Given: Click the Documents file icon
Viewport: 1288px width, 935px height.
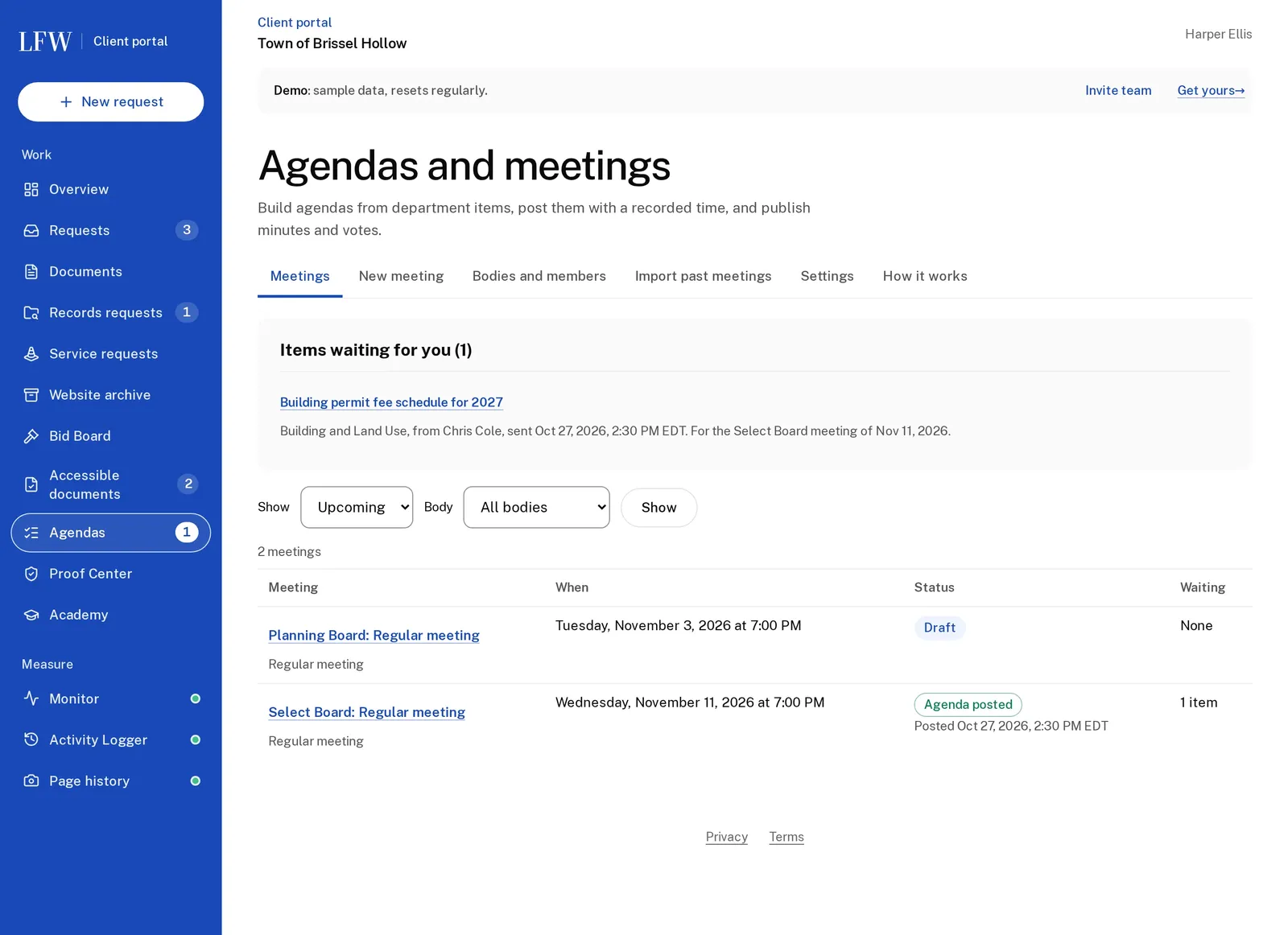Looking at the screenshot, I should click(x=31, y=271).
